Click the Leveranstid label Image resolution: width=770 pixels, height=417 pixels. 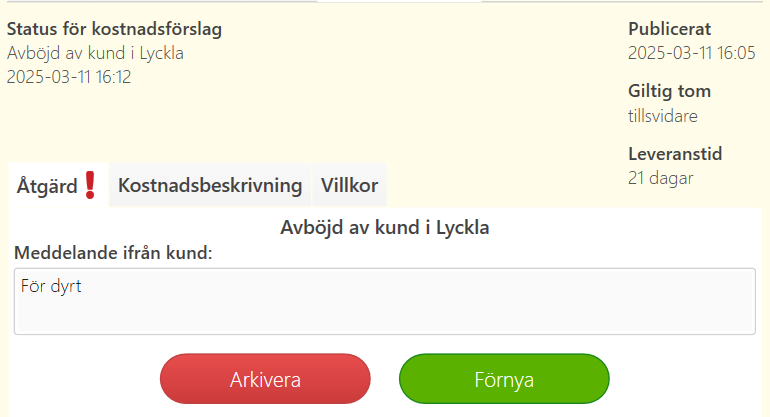click(675, 154)
